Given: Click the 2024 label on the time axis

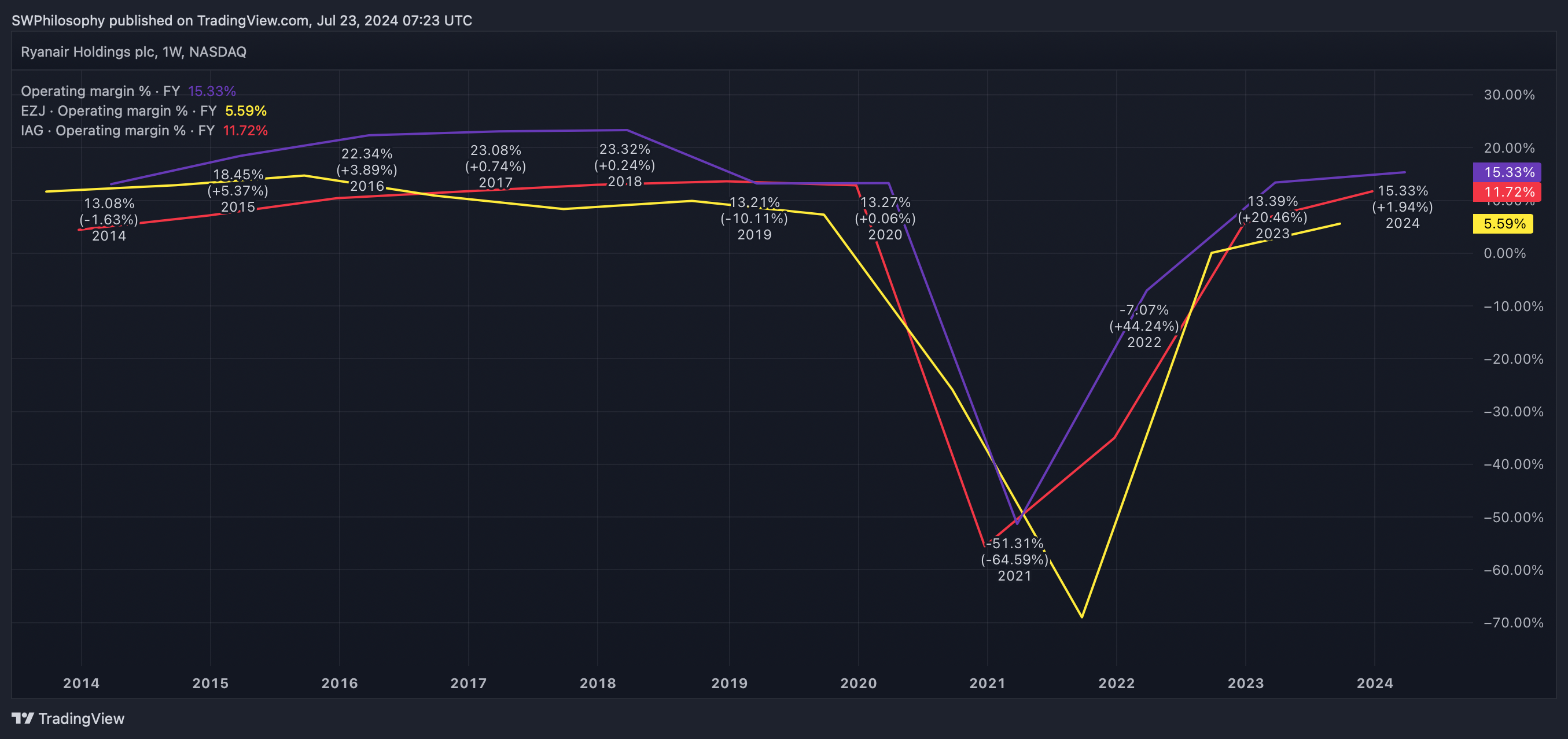Looking at the screenshot, I should (x=1374, y=683).
